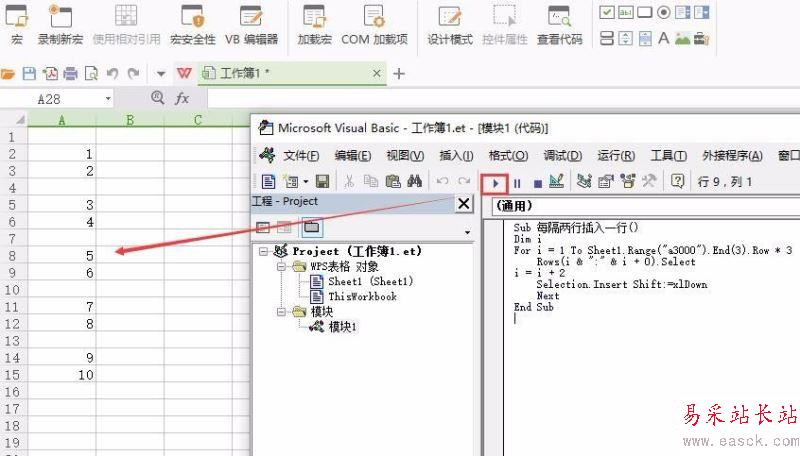
Task: Insert a command button control
Action: (x=644, y=12)
